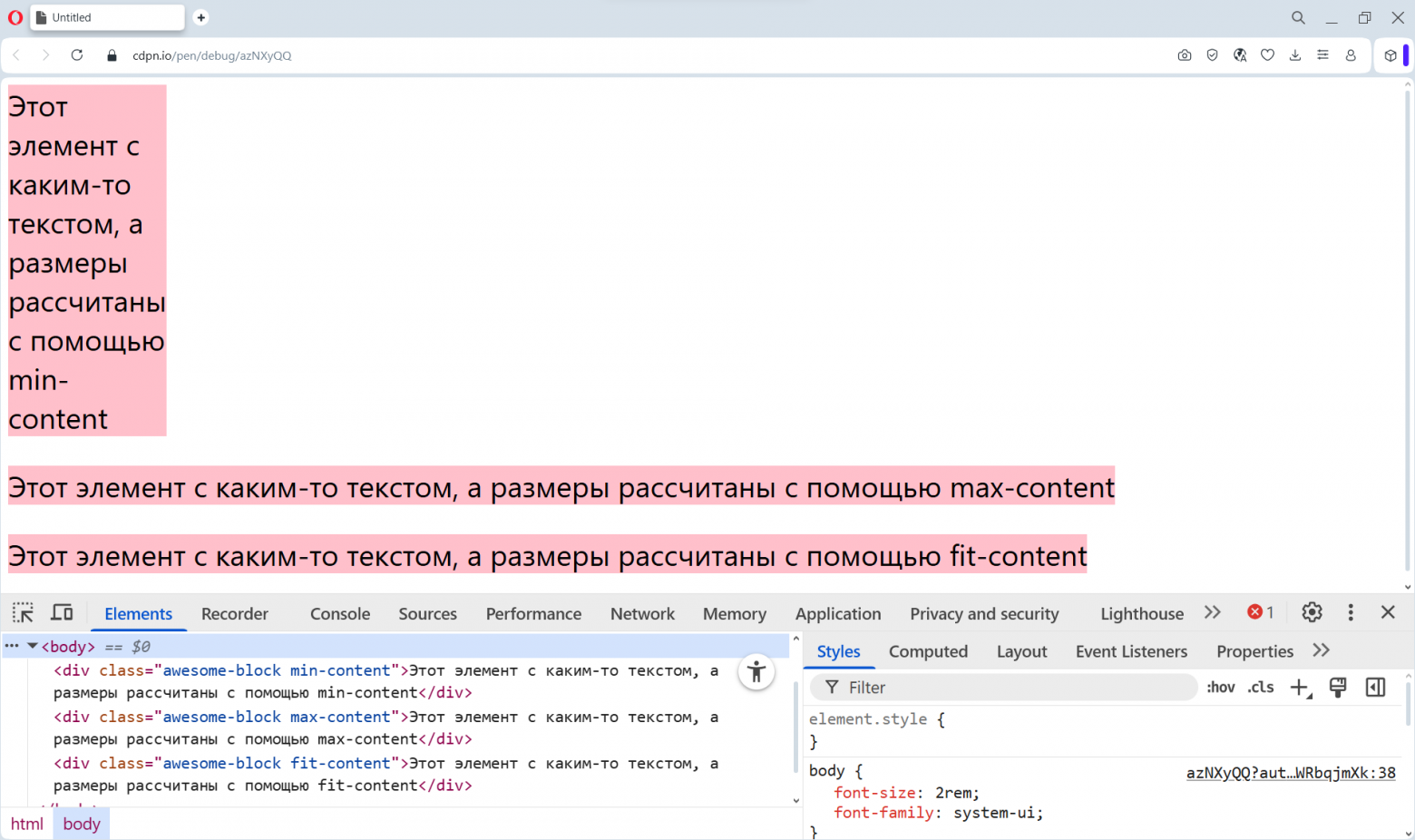
Task: Click the accessibility icon in the DOM tree
Action: 756,672
